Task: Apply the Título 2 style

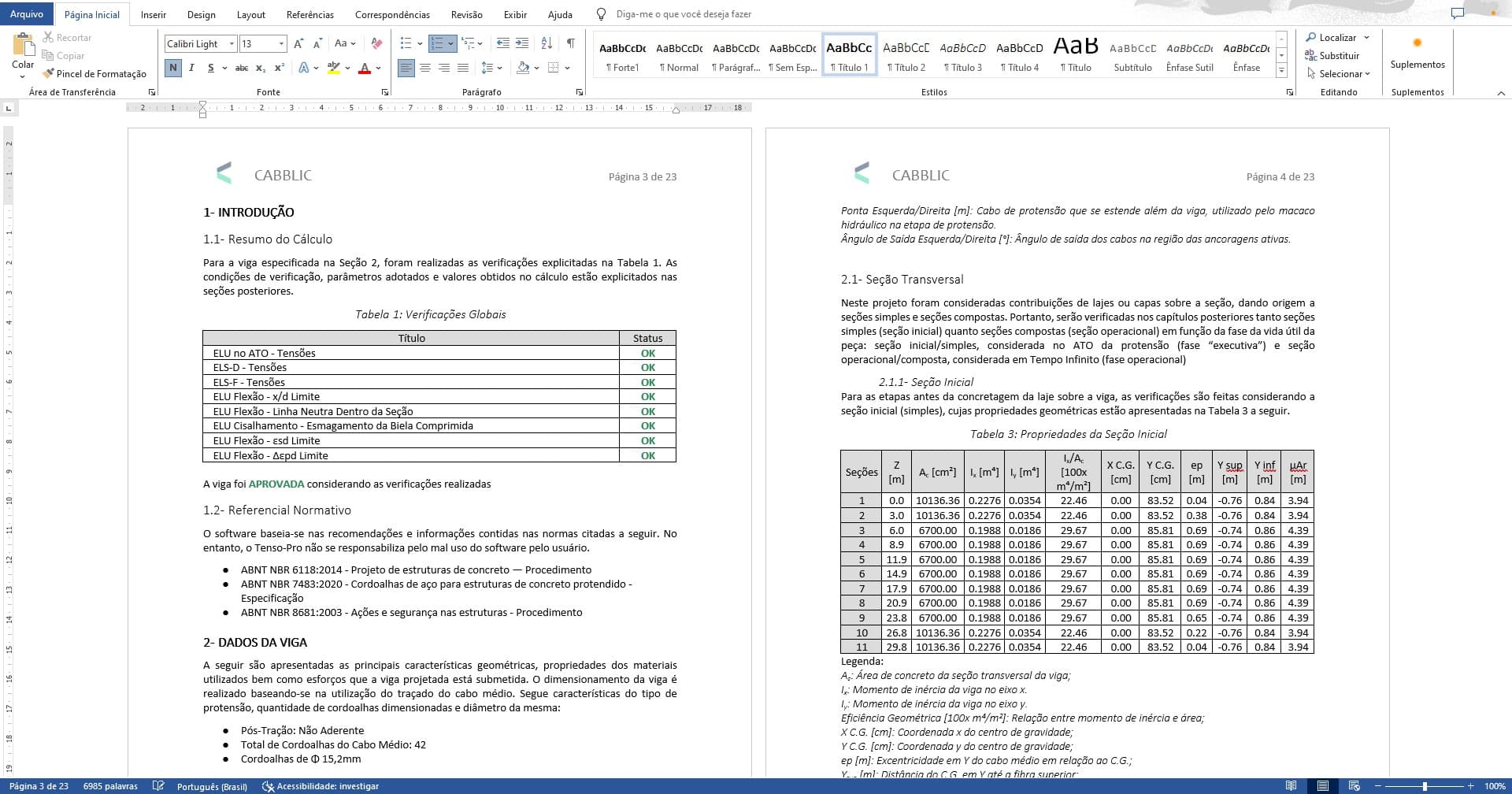Action: point(906,56)
